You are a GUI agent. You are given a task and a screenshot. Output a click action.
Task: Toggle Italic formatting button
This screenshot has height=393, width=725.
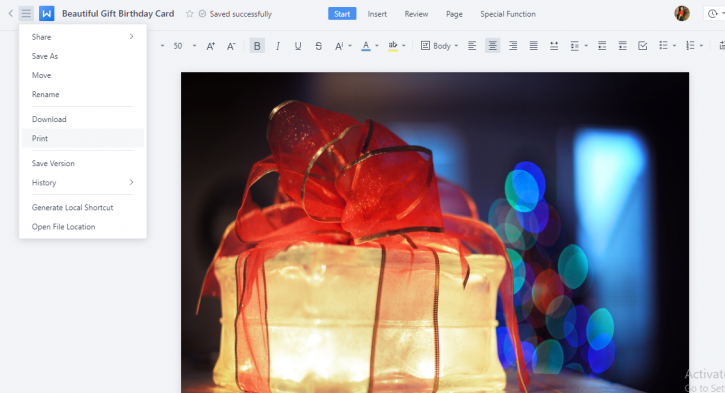point(277,46)
